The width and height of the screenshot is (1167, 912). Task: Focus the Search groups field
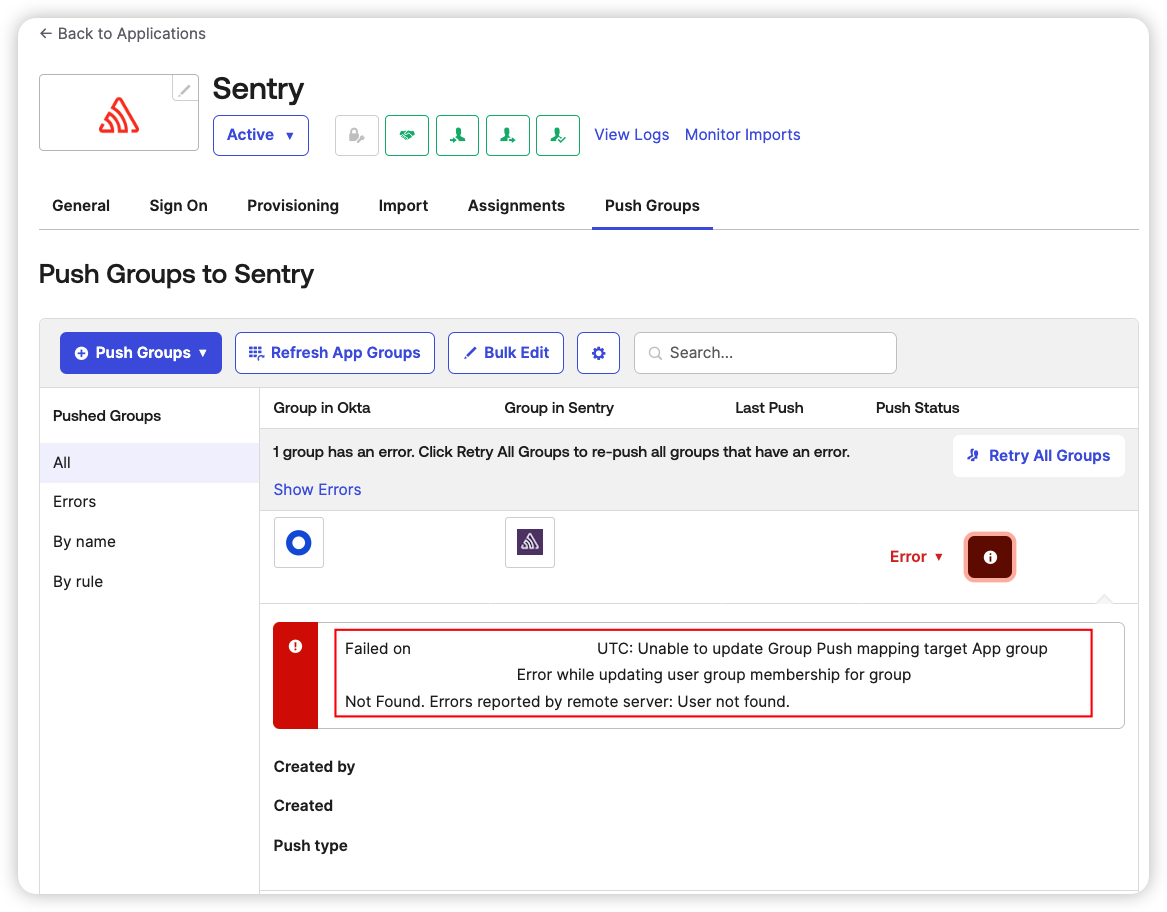[x=765, y=353]
